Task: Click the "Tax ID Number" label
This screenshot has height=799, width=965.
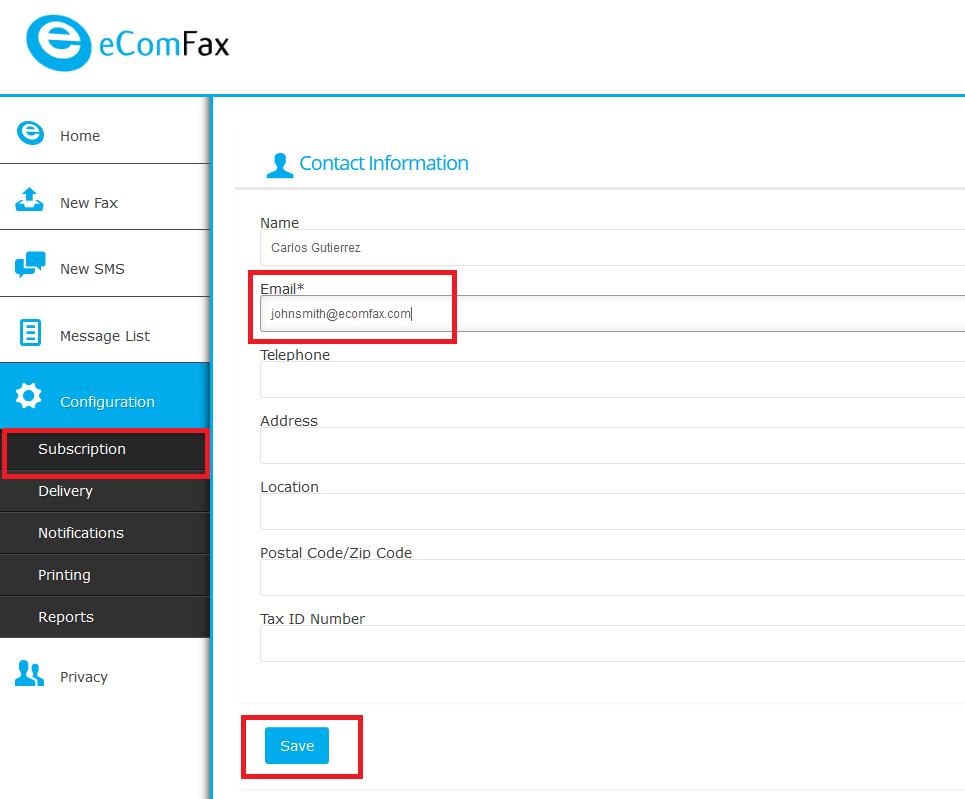Action: (x=313, y=619)
